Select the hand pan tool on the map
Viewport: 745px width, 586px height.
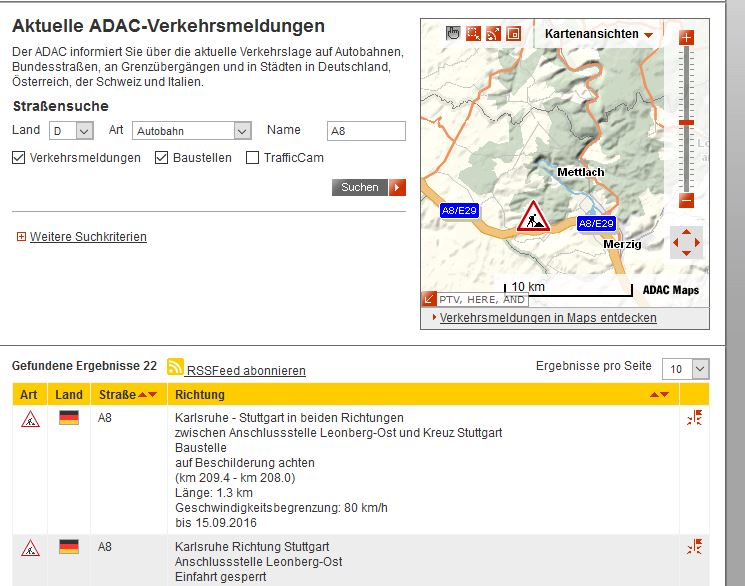(x=453, y=33)
